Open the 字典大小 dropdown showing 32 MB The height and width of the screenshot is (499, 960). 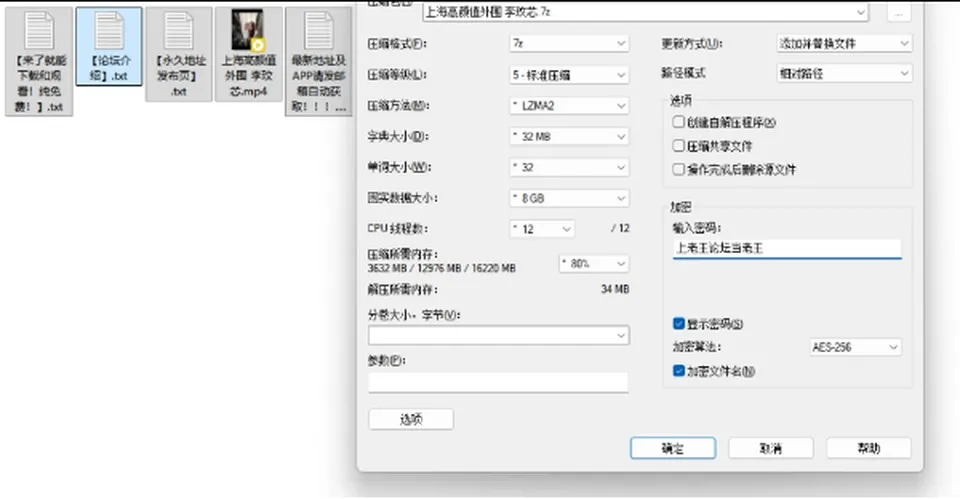coord(569,137)
